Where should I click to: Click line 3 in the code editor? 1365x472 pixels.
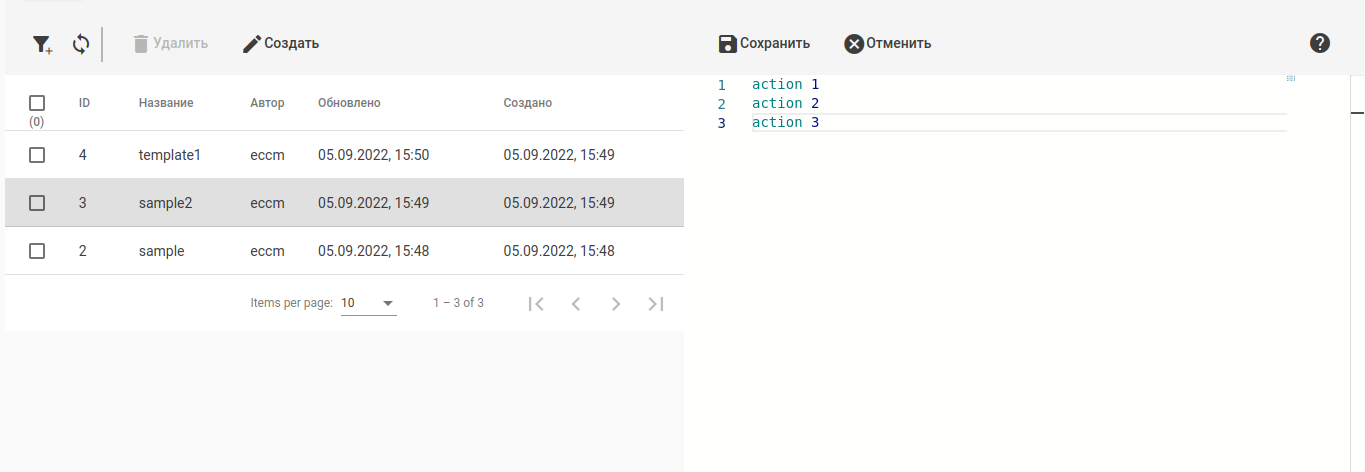(900, 123)
